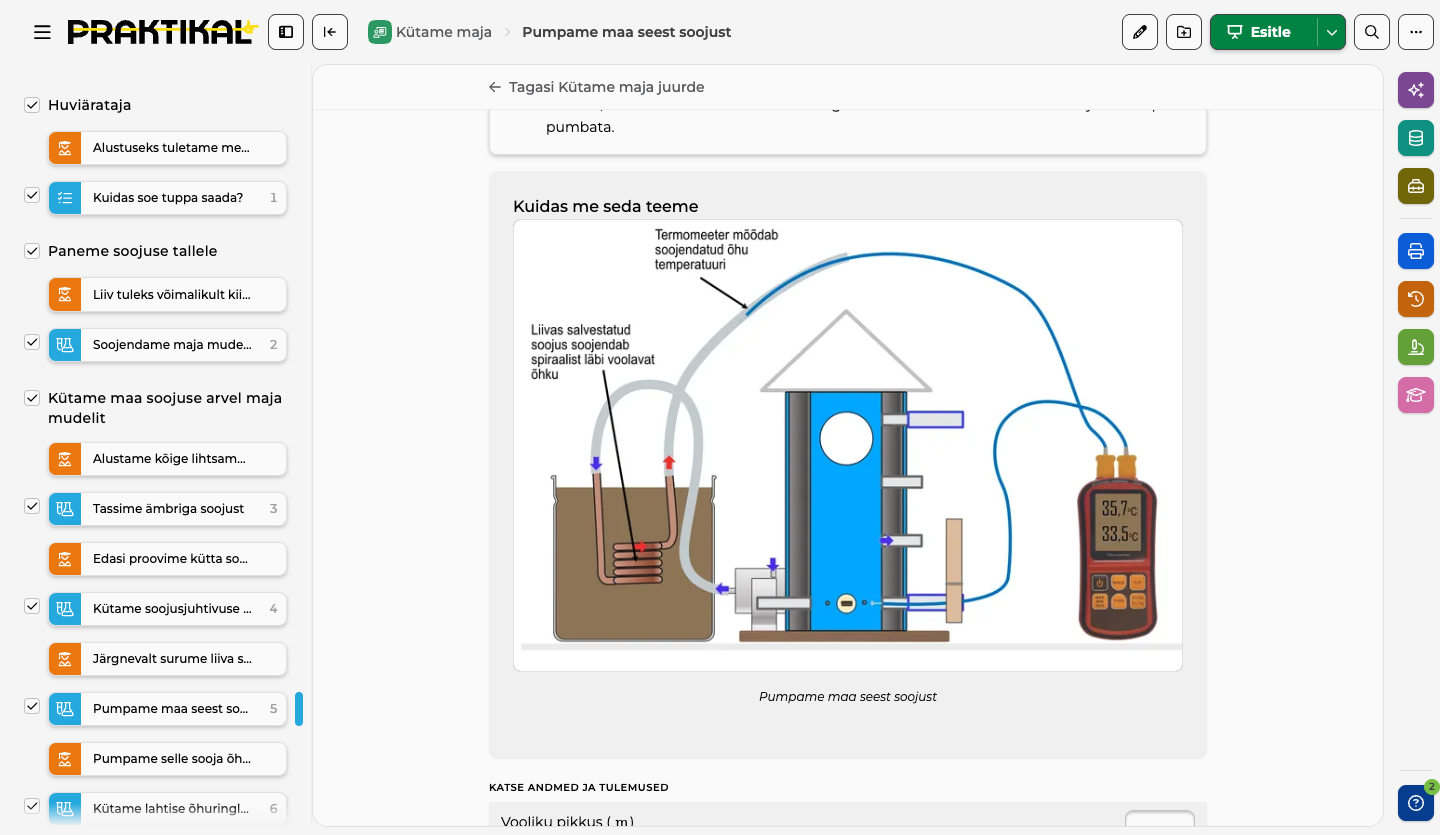1440x835 pixels.
Task: Select Kuidas soe tuppa saada? item
Action: 168,198
